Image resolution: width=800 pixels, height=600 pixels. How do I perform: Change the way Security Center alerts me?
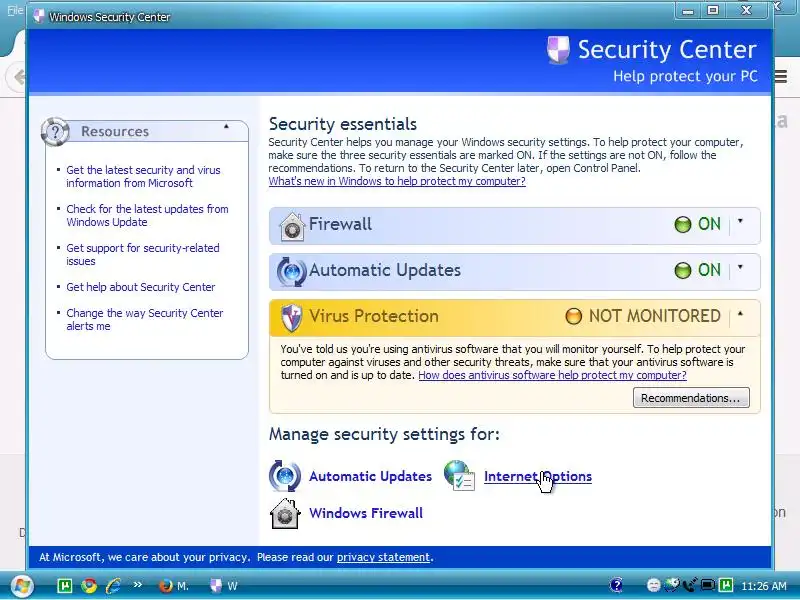[x=145, y=319]
